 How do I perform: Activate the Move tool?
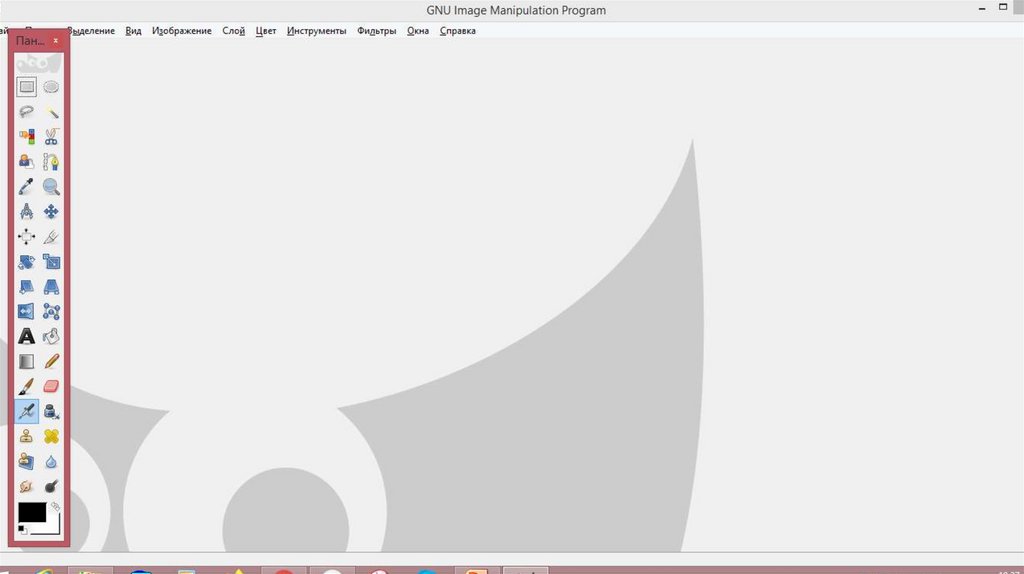51,211
